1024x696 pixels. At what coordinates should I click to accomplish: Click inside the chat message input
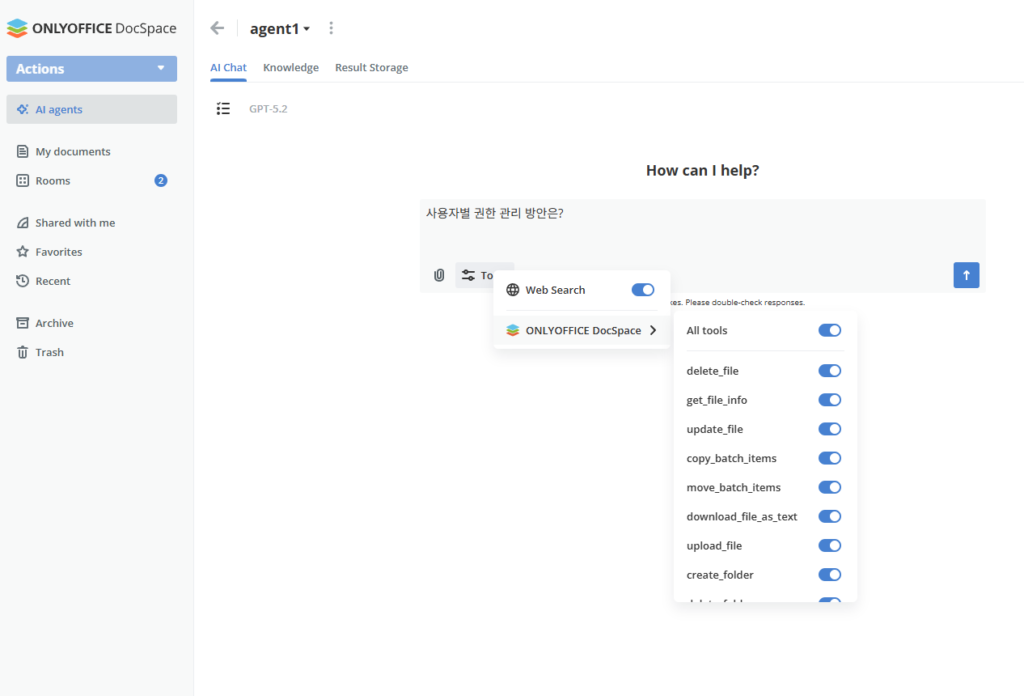[x=702, y=229]
